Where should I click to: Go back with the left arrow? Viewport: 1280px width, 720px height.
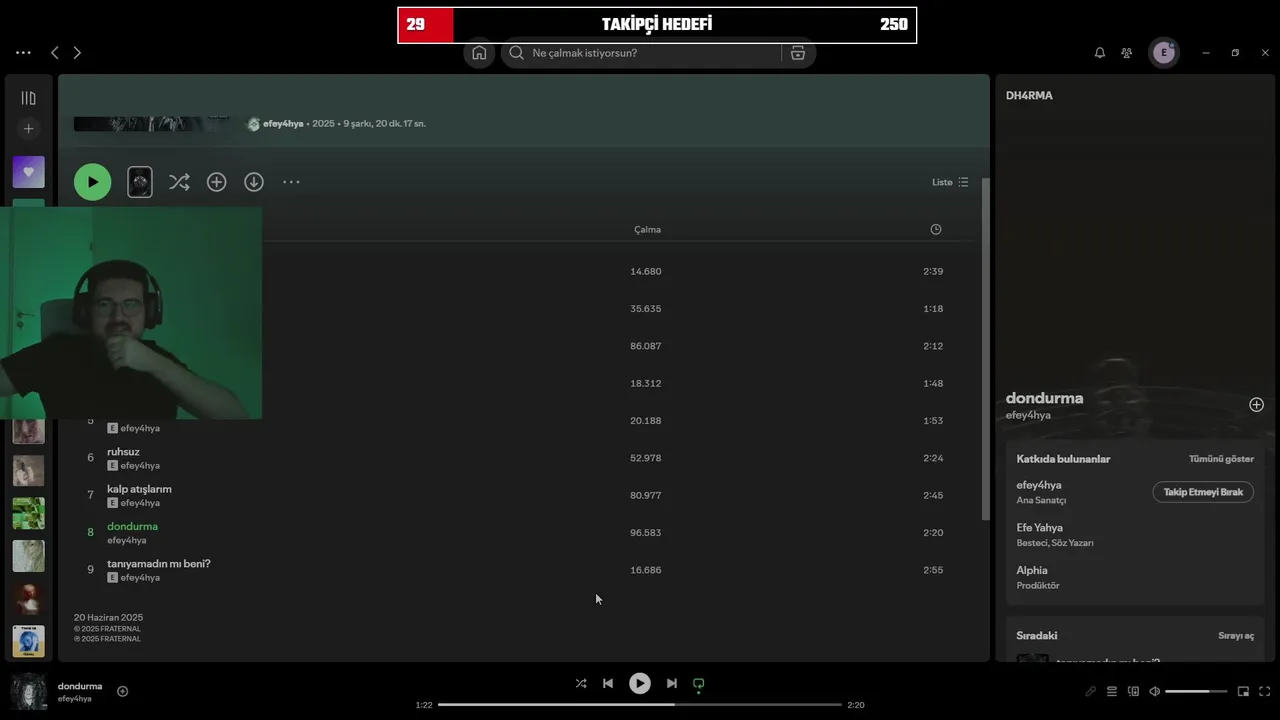pos(55,53)
